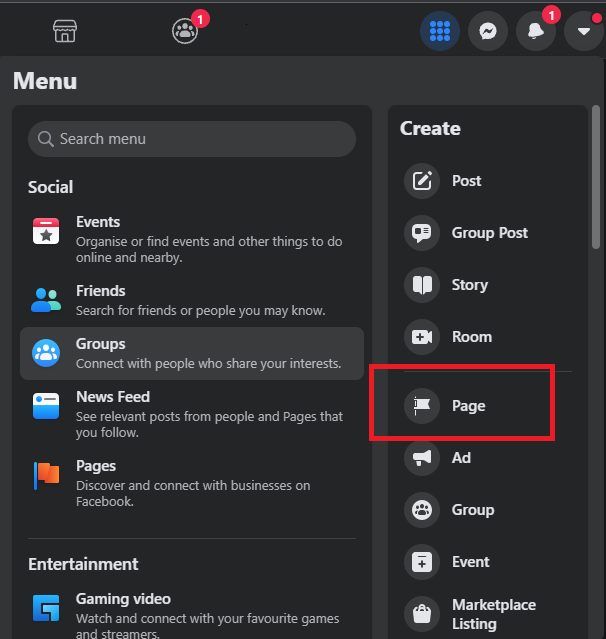Open the Events menu entry
606x639 pixels.
tap(192, 240)
